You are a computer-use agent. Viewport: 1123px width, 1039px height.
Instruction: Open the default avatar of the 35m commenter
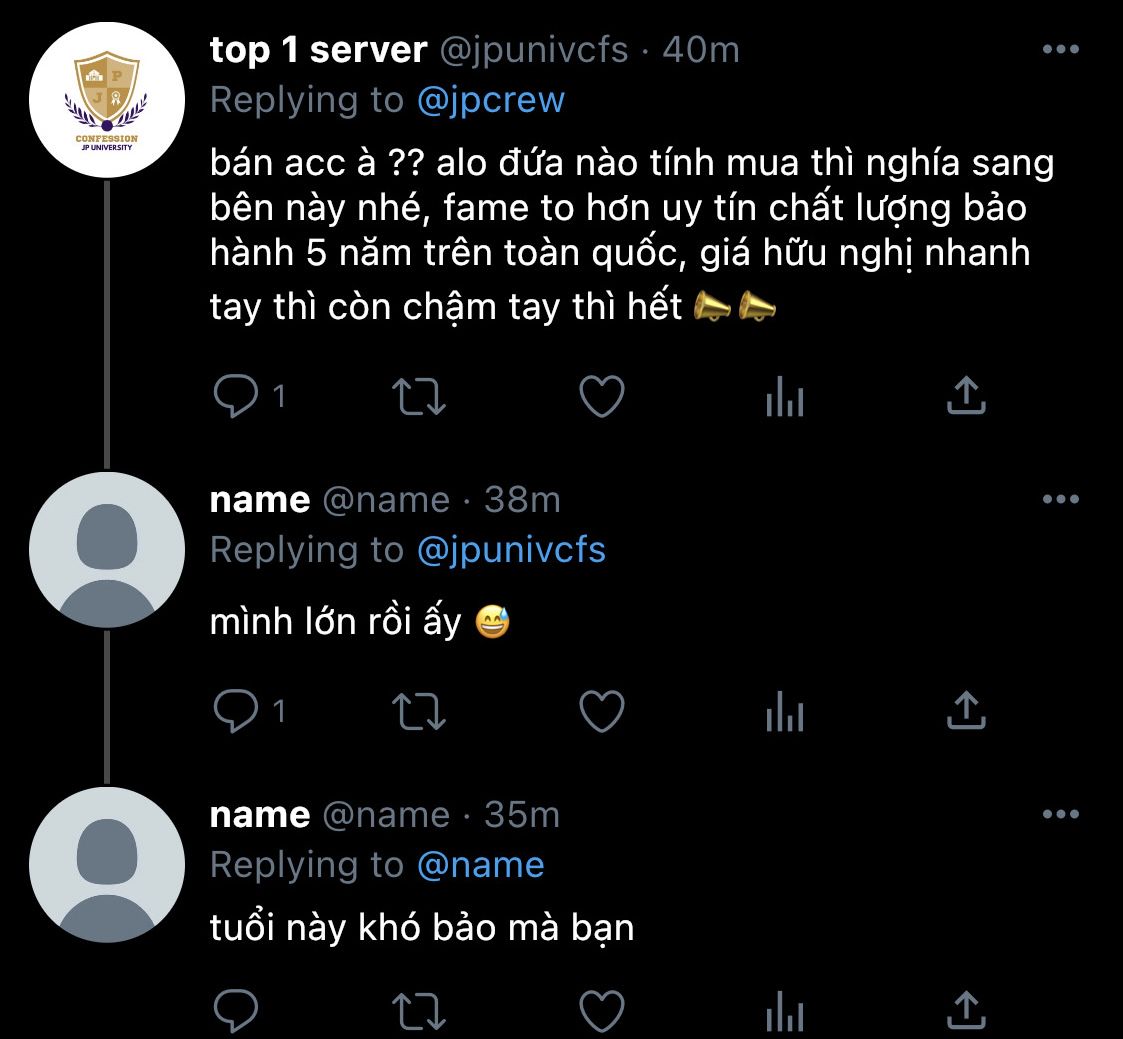pos(107,864)
